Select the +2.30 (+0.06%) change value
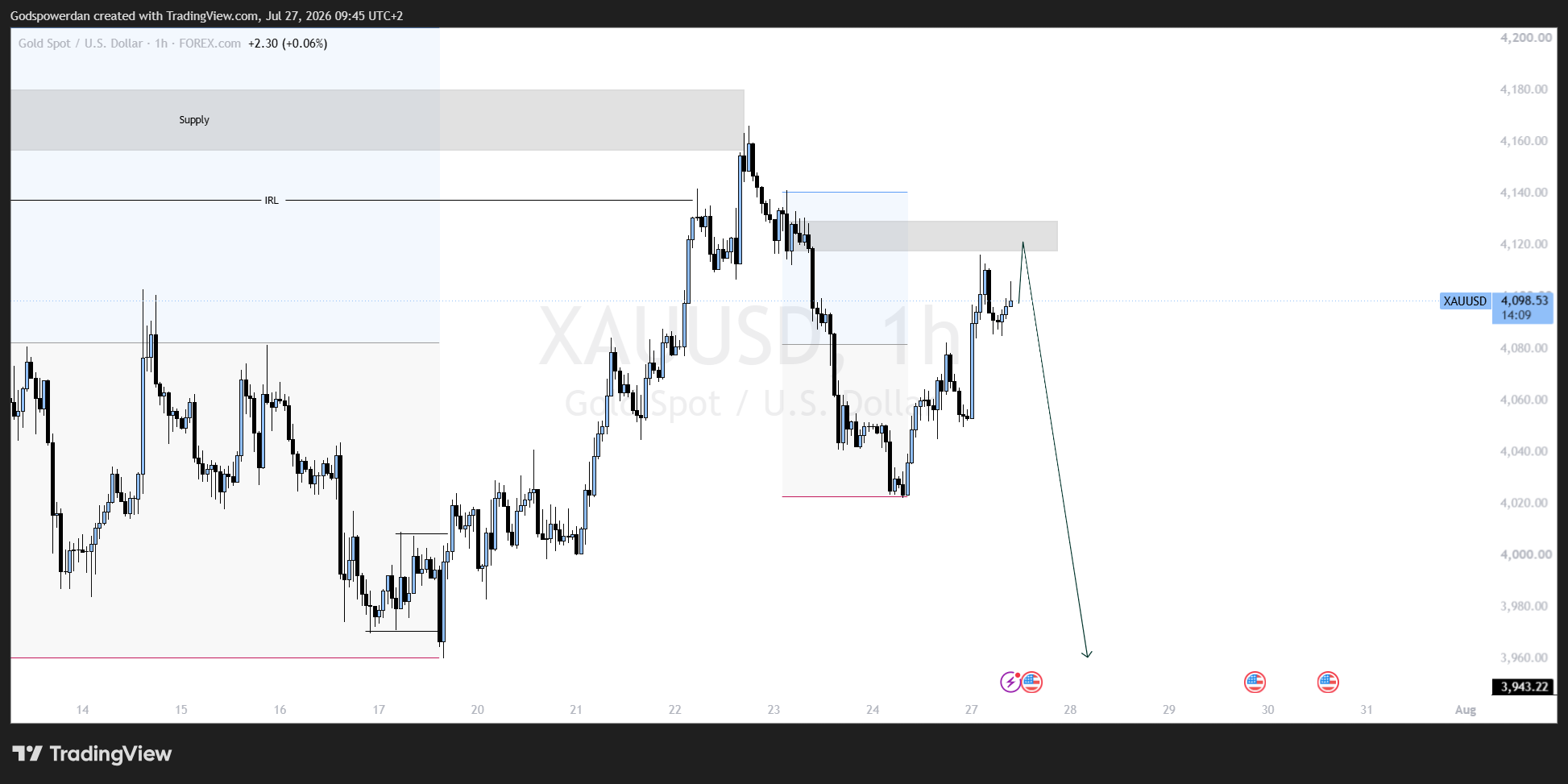The image size is (1568, 784). pos(288,44)
